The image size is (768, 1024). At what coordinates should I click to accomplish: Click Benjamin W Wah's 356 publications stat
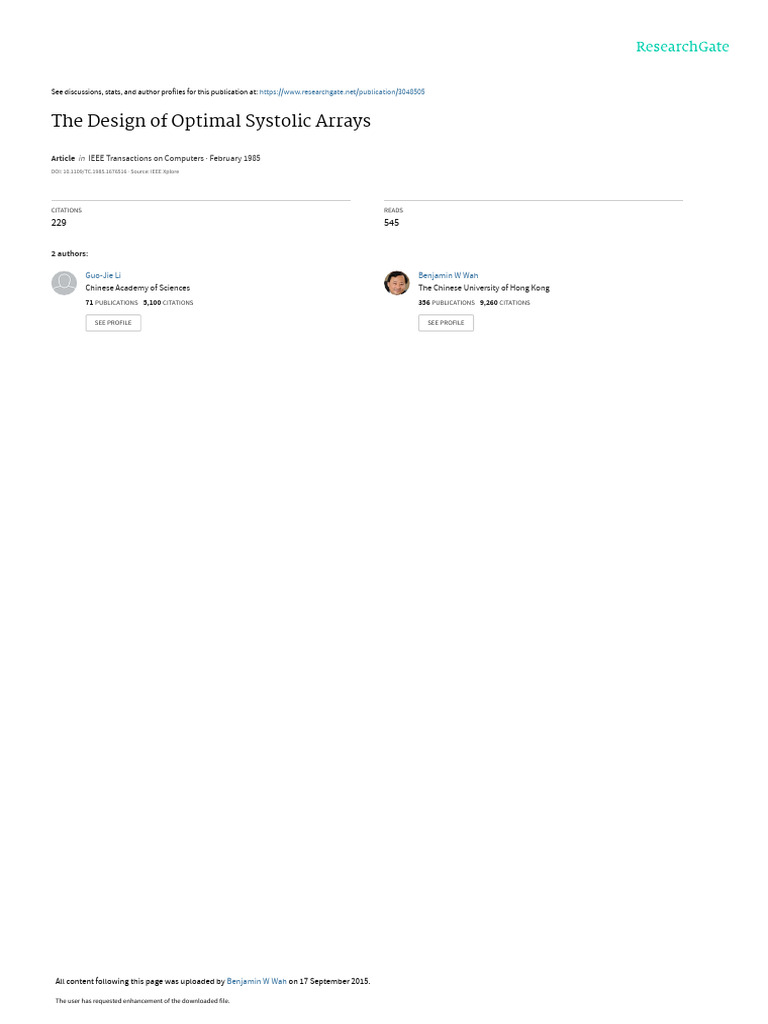click(x=447, y=303)
